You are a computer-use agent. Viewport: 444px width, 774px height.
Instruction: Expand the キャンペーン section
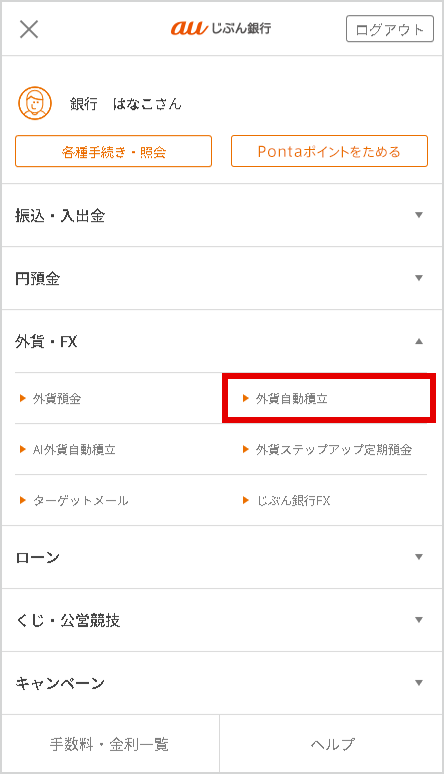pyautogui.click(x=222, y=683)
